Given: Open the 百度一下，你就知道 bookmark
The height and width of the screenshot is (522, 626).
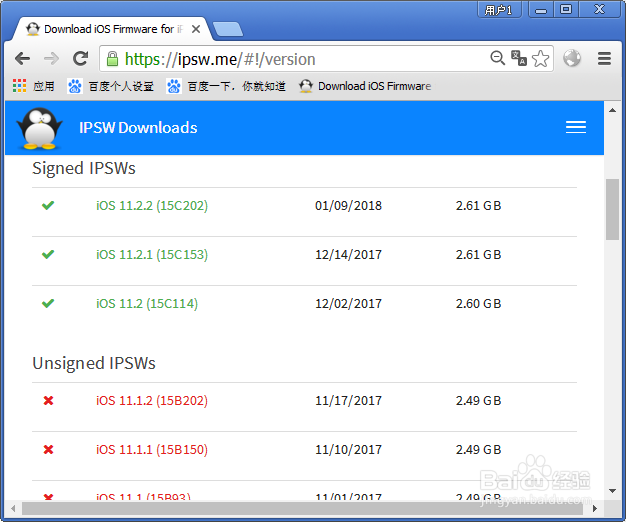Looking at the screenshot, I should pyautogui.click(x=226, y=86).
